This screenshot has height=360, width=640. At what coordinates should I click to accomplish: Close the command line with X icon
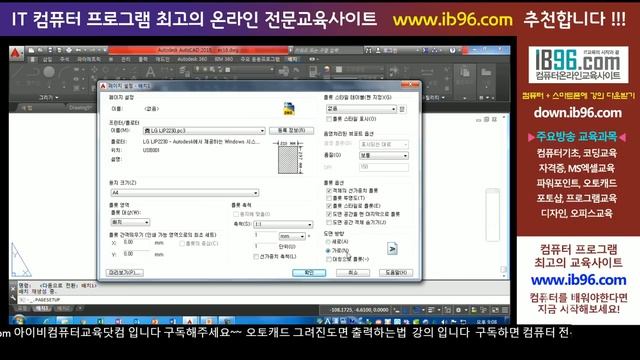pos(13,289)
